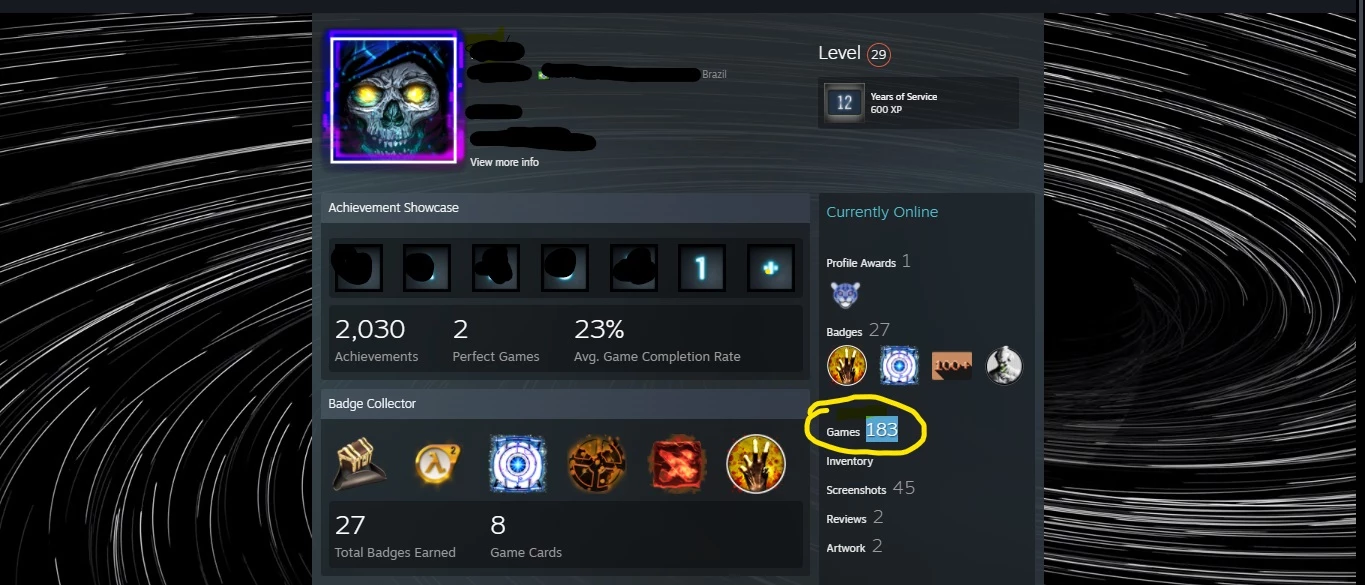Open the Artwork link
Screen dimensions: 1365x585
[x=854, y=547]
